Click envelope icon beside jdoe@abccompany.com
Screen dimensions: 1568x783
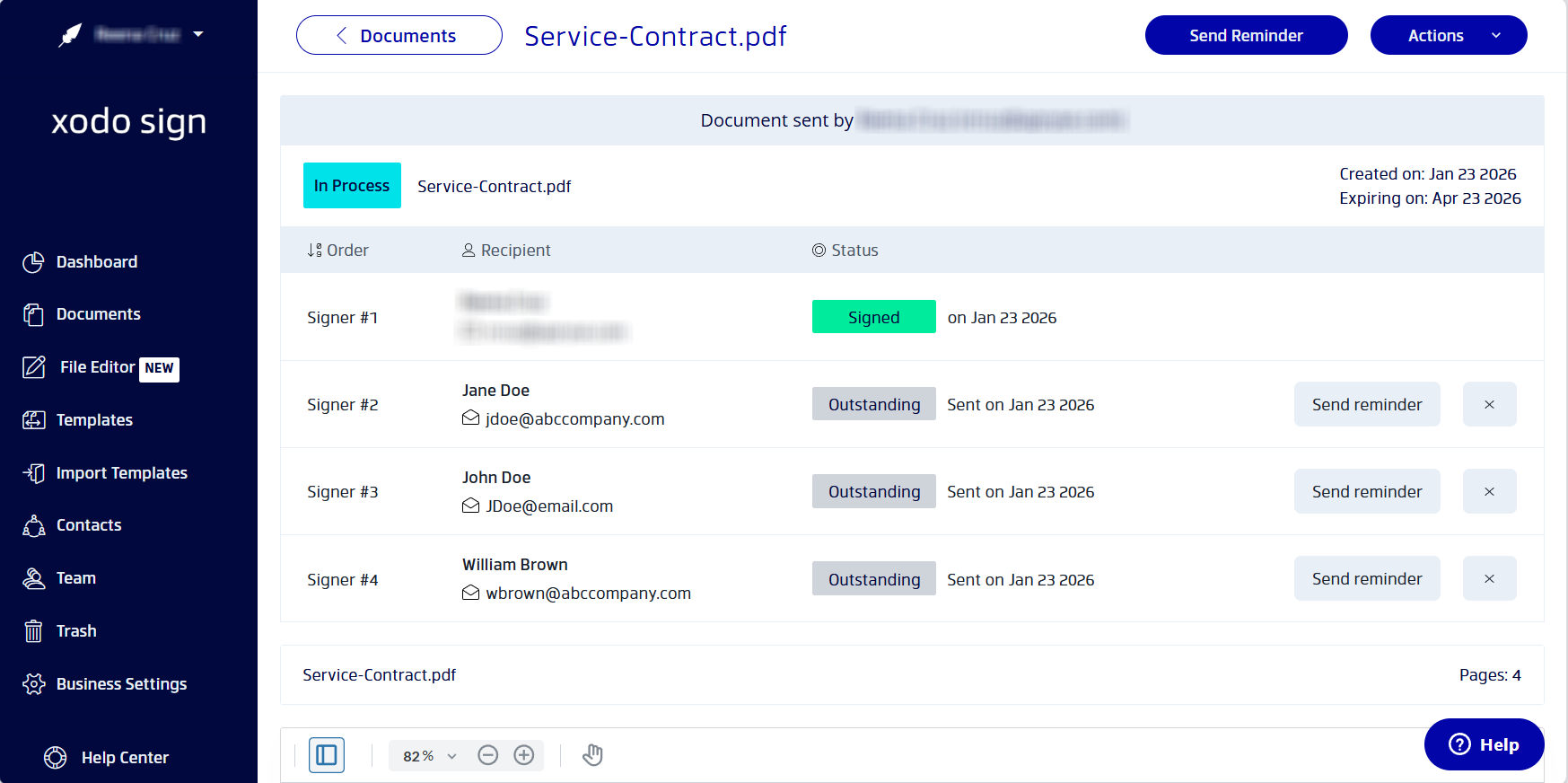click(x=470, y=418)
